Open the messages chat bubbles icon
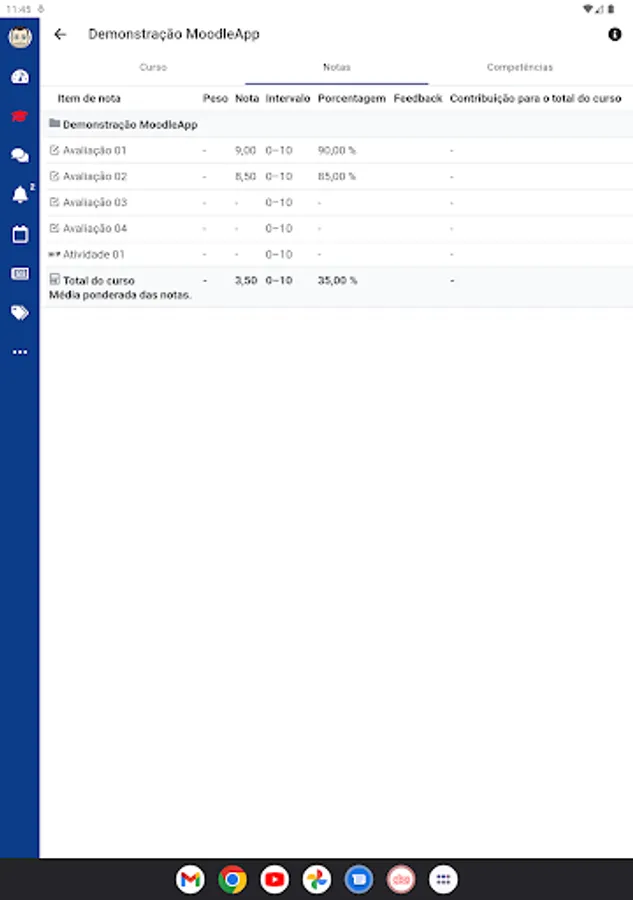Screen dimensions: 633x900 coord(20,155)
